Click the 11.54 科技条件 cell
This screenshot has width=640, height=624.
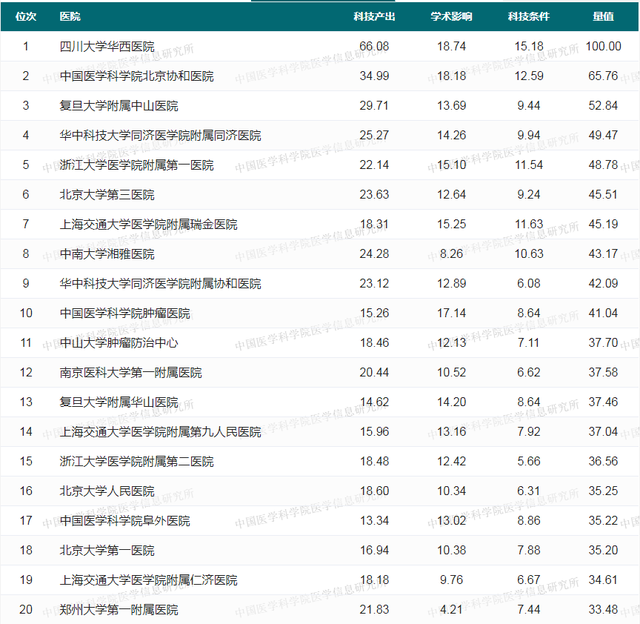[529, 165]
